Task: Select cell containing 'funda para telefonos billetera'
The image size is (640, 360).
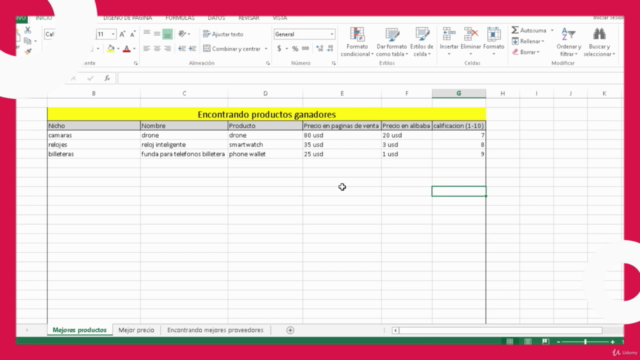Action: 184,154
